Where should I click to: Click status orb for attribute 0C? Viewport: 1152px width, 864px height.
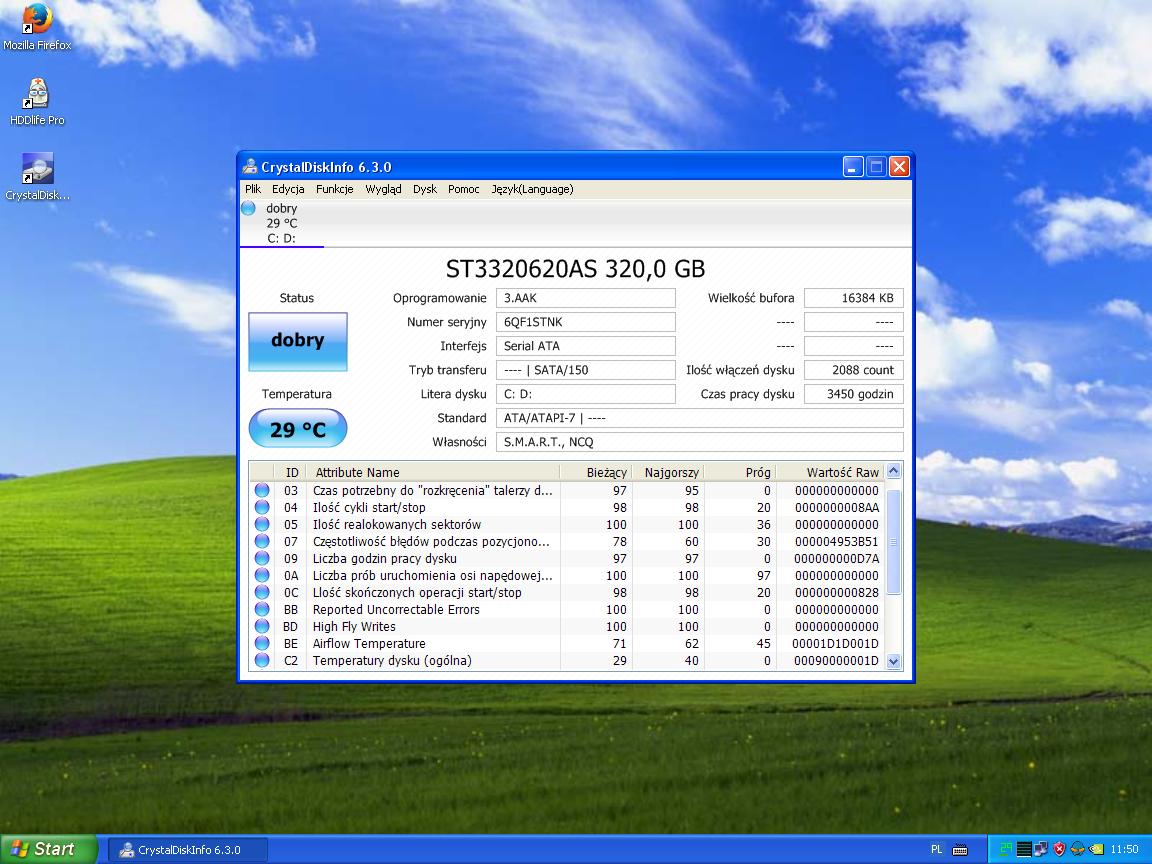262,592
